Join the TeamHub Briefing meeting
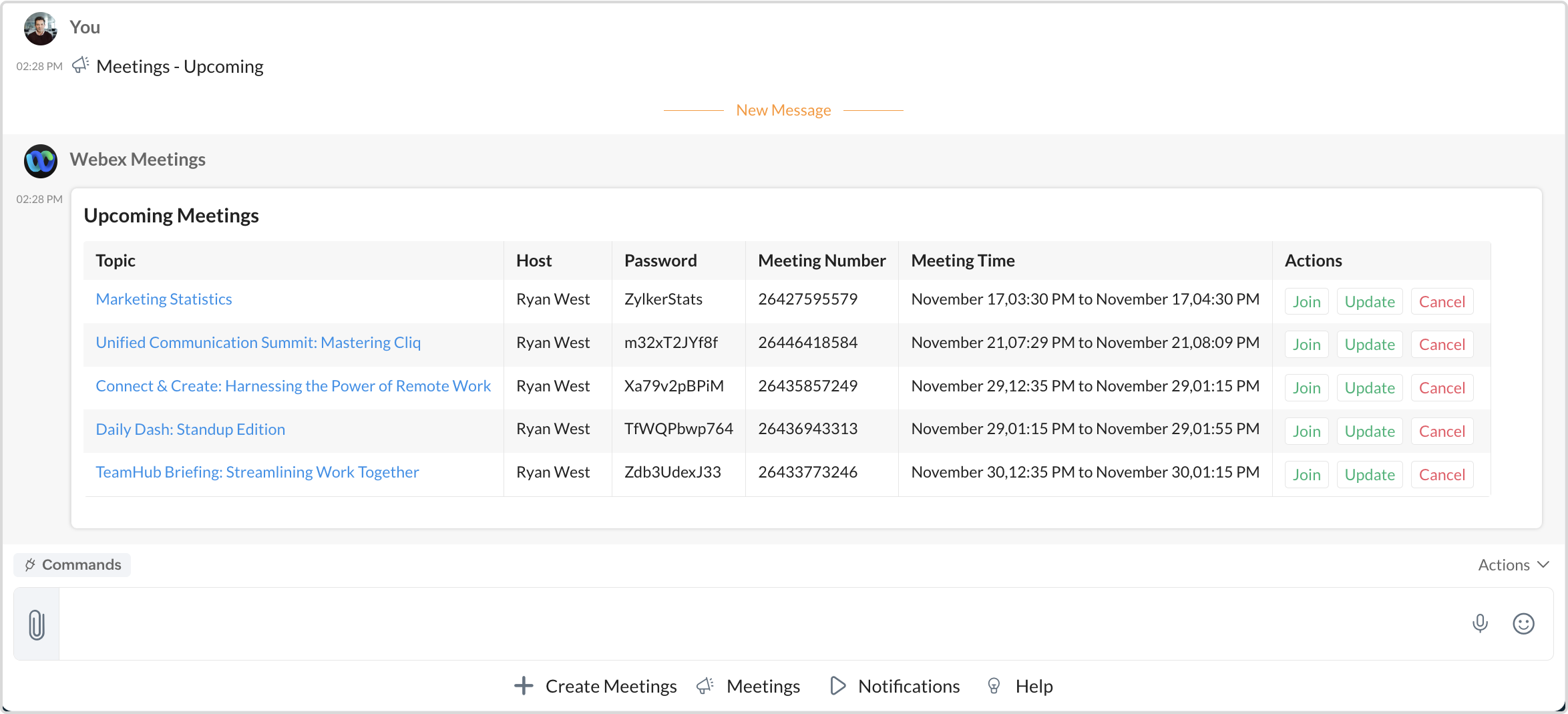 click(1306, 475)
